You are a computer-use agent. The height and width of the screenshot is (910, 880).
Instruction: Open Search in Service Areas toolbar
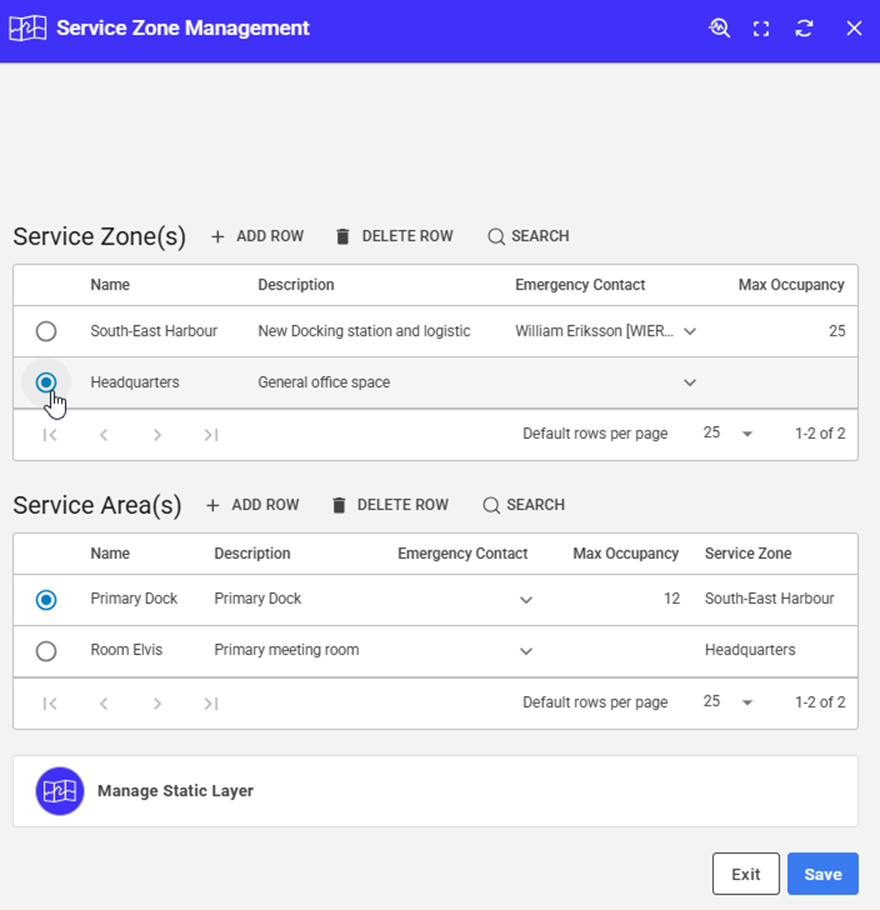(x=524, y=505)
